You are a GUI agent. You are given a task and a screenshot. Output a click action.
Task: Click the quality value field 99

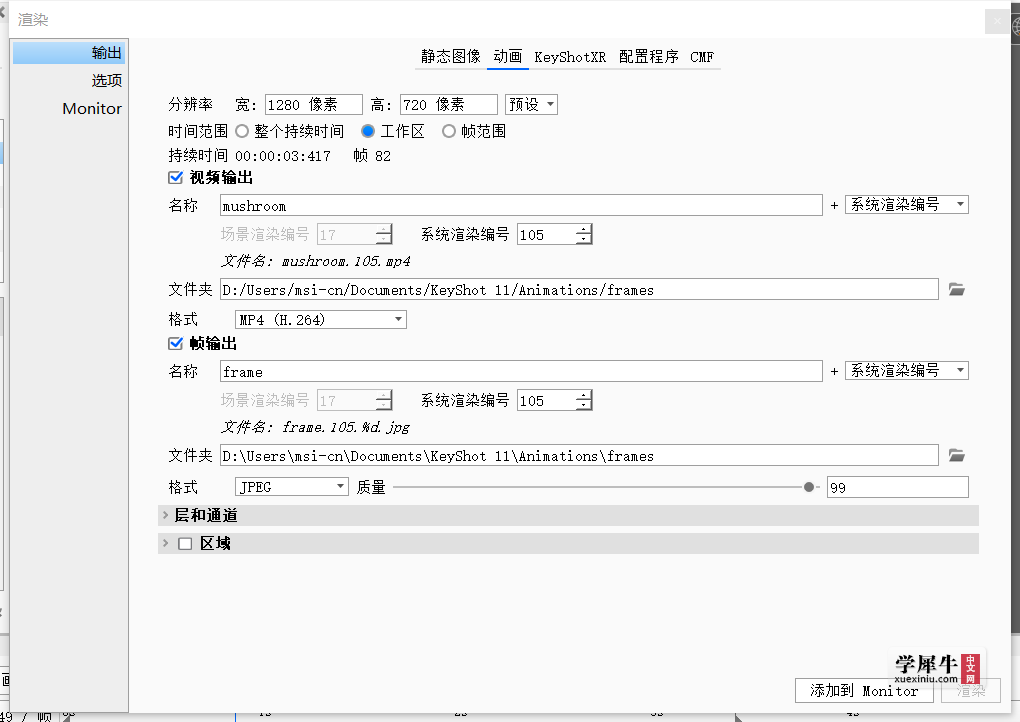click(x=898, y=487)
